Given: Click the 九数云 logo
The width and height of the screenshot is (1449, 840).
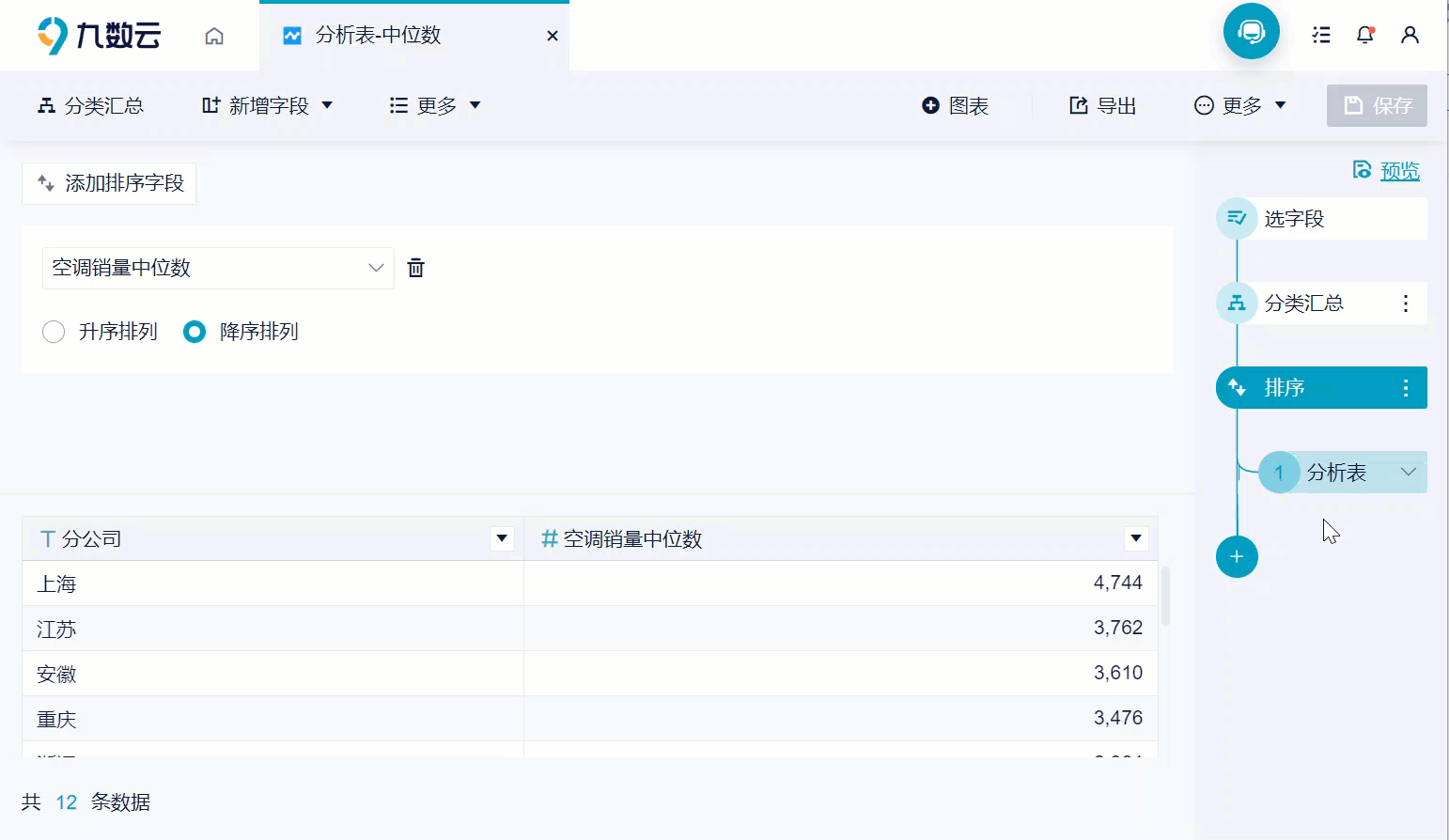Looking at the screenshot, I should pyautogui.click(x=99, y=36).
